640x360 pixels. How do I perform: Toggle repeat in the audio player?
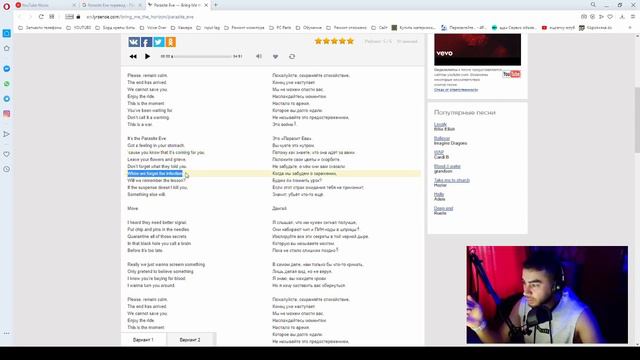click(292, 56)
